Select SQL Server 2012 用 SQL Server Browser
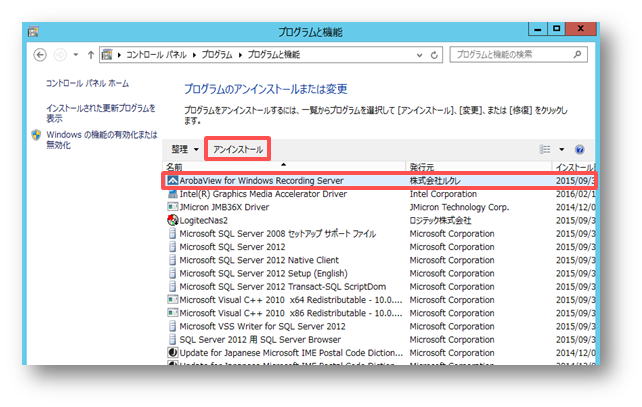642x407 pixels. 260,339
